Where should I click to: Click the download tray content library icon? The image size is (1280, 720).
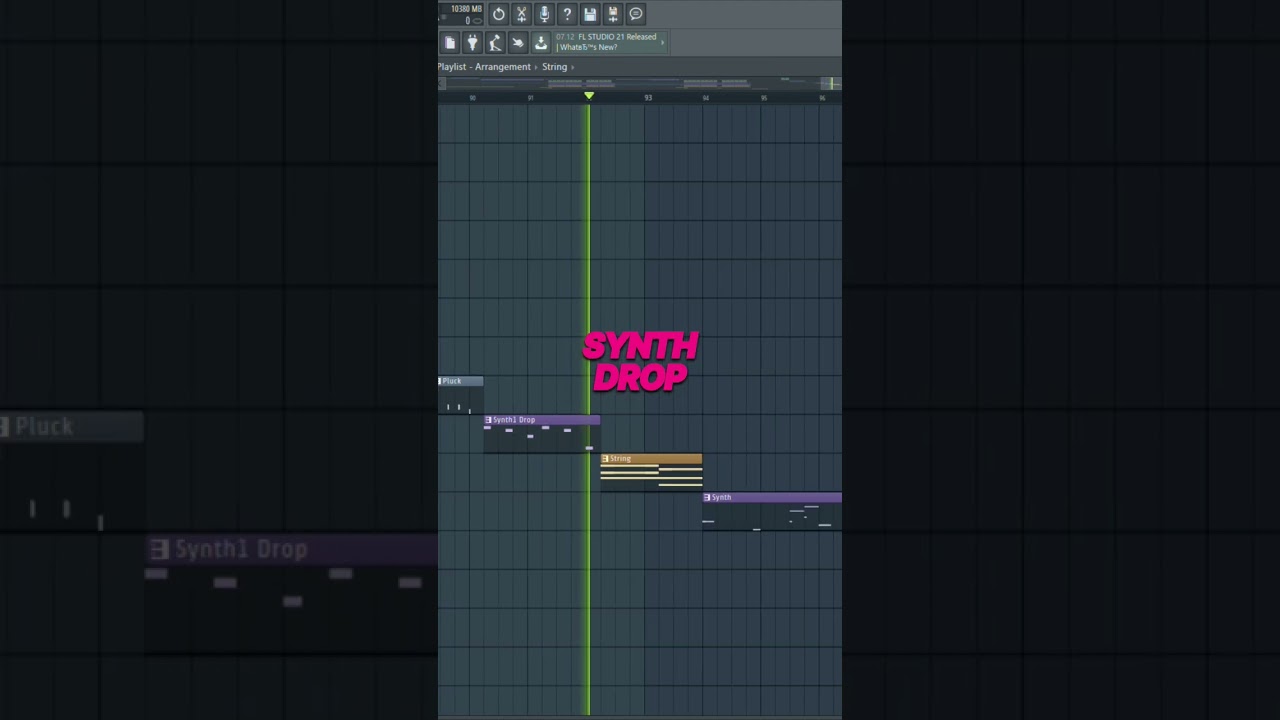(541, 42)
